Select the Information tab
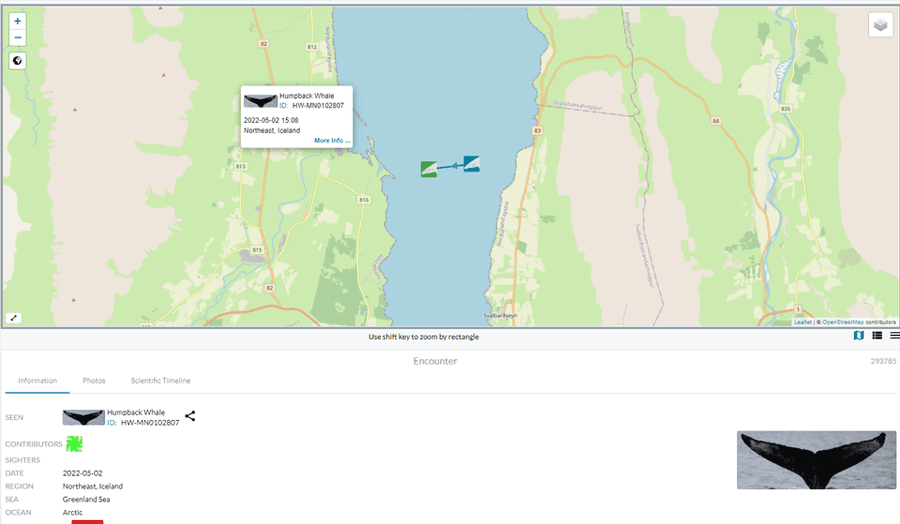This screenshot has width=900, height=524. point(37,381)
